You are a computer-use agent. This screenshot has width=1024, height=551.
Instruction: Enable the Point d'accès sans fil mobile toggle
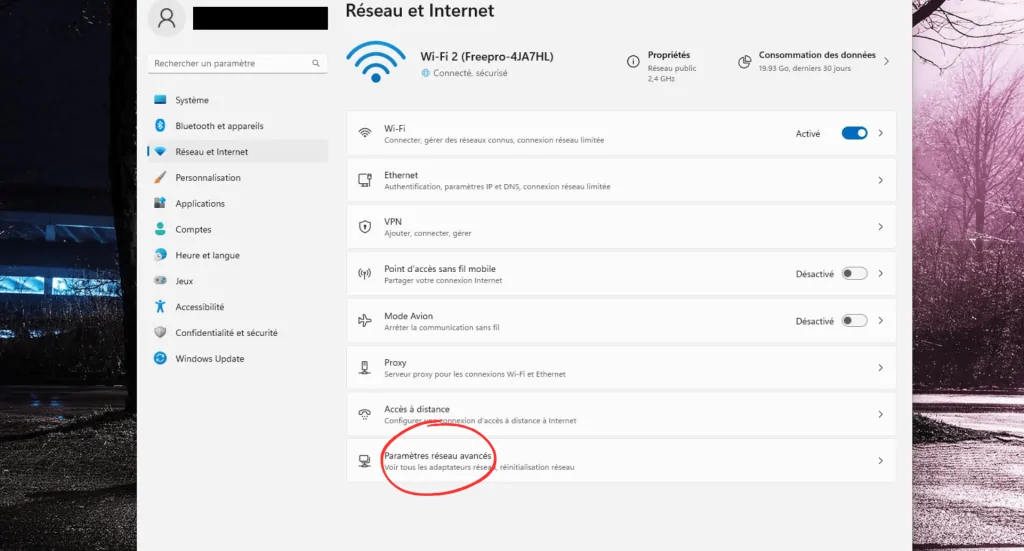point(854,274)
